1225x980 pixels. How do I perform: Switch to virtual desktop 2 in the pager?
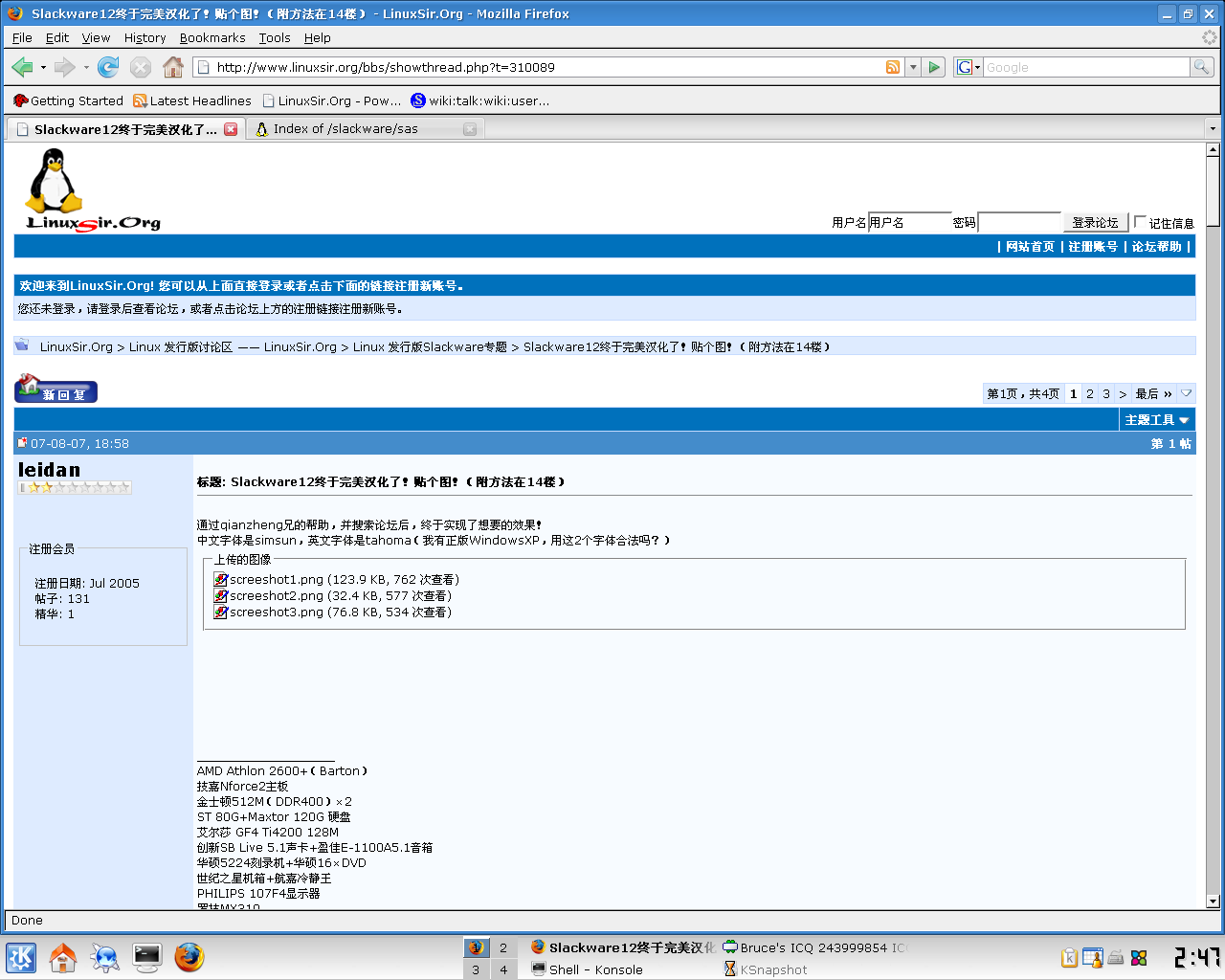coord(503,947)
